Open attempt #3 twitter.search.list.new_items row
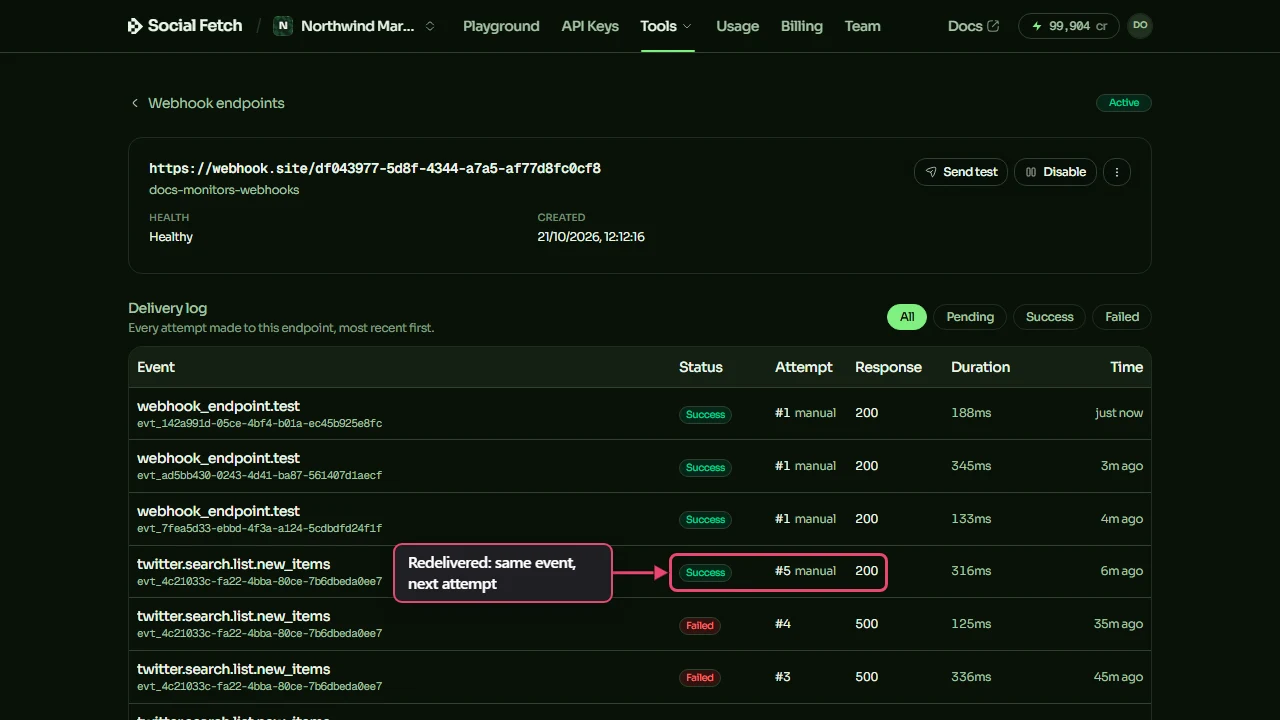Viewport: 1280px width, 720px height. [640, 677]
